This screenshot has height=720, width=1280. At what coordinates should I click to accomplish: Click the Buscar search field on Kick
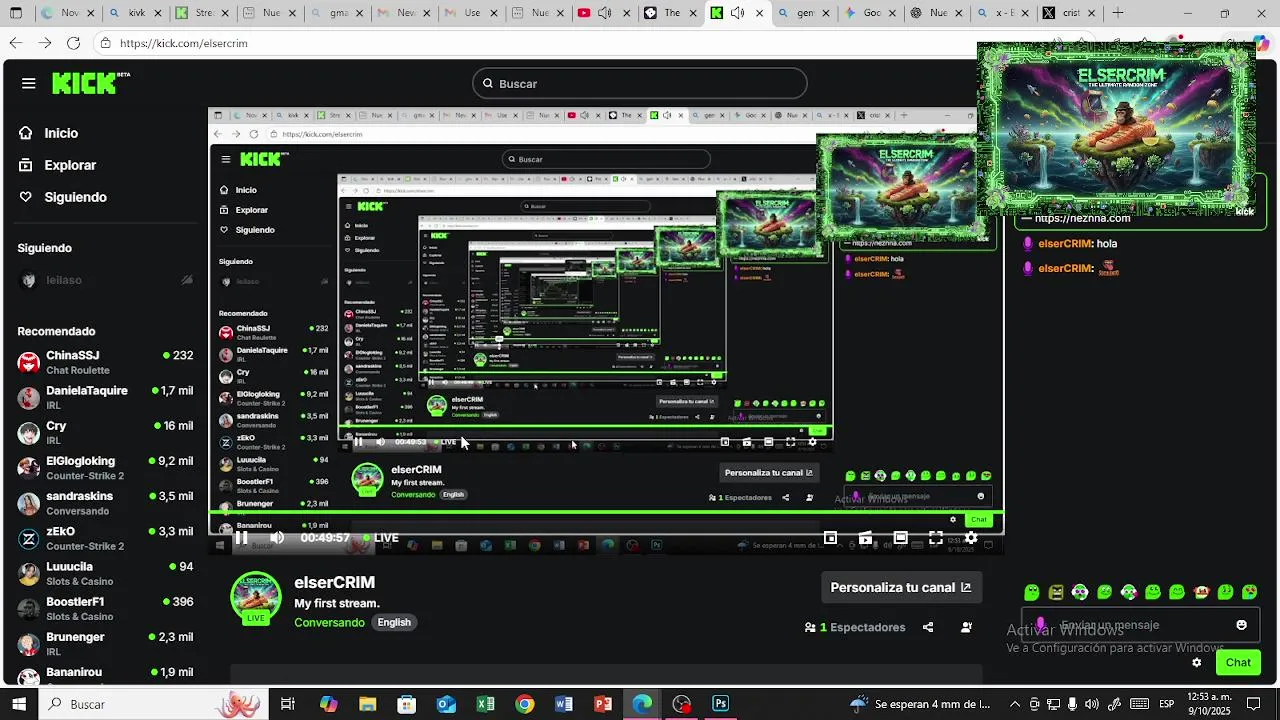640,84
